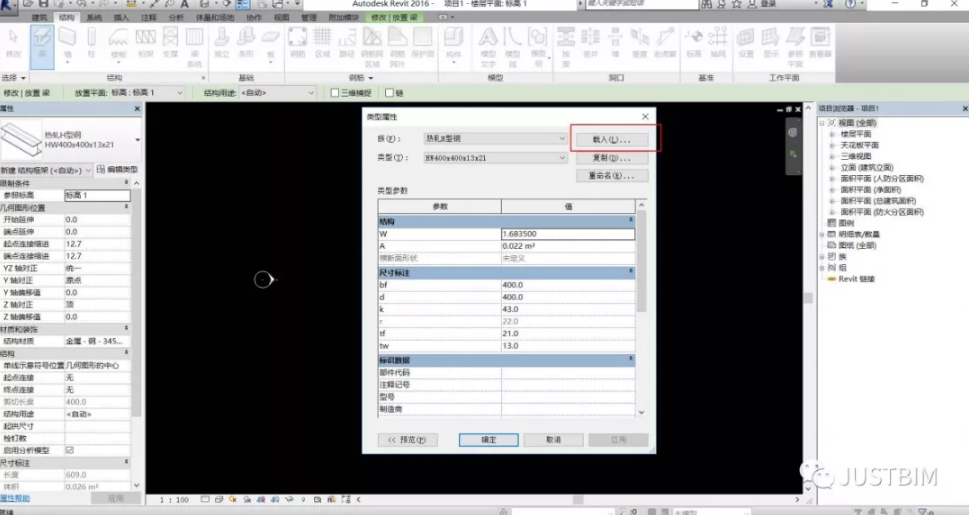Viewport: 969px width, 515px height.
Task: Toggle the 启用分析模型 checkbox in properties
Action: 70,450
